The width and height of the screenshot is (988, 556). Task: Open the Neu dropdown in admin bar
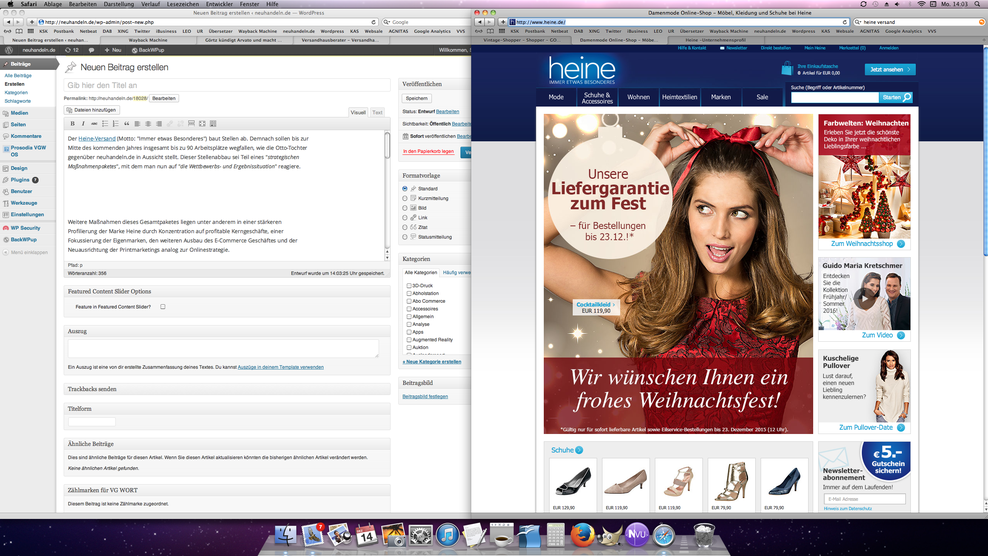point(113,50)
